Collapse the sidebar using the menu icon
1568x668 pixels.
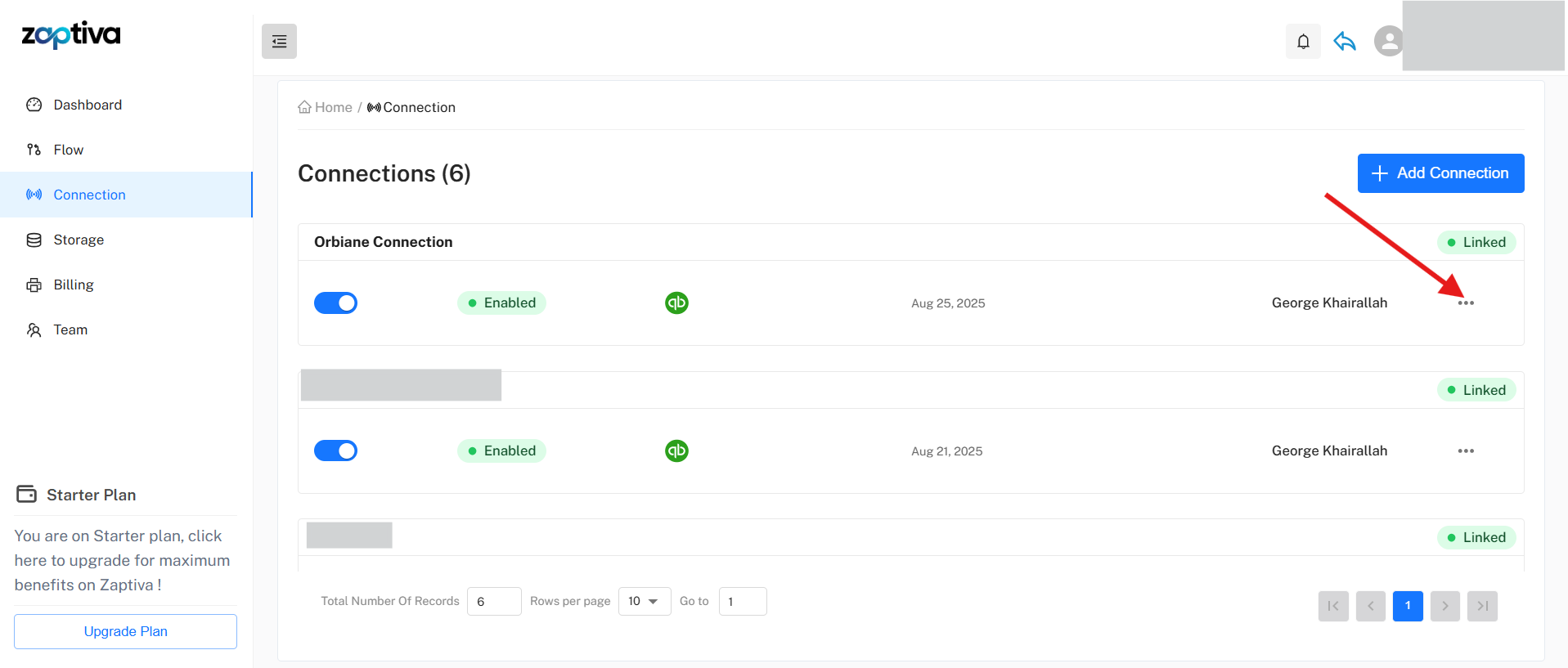coord(279,42)
